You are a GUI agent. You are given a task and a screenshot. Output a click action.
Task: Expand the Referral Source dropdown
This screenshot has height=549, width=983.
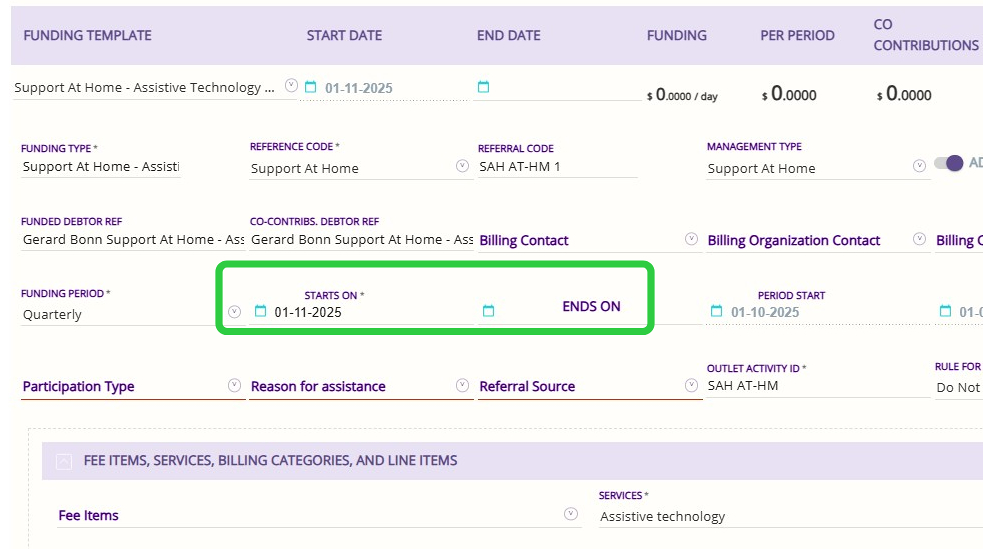point(691,385)
